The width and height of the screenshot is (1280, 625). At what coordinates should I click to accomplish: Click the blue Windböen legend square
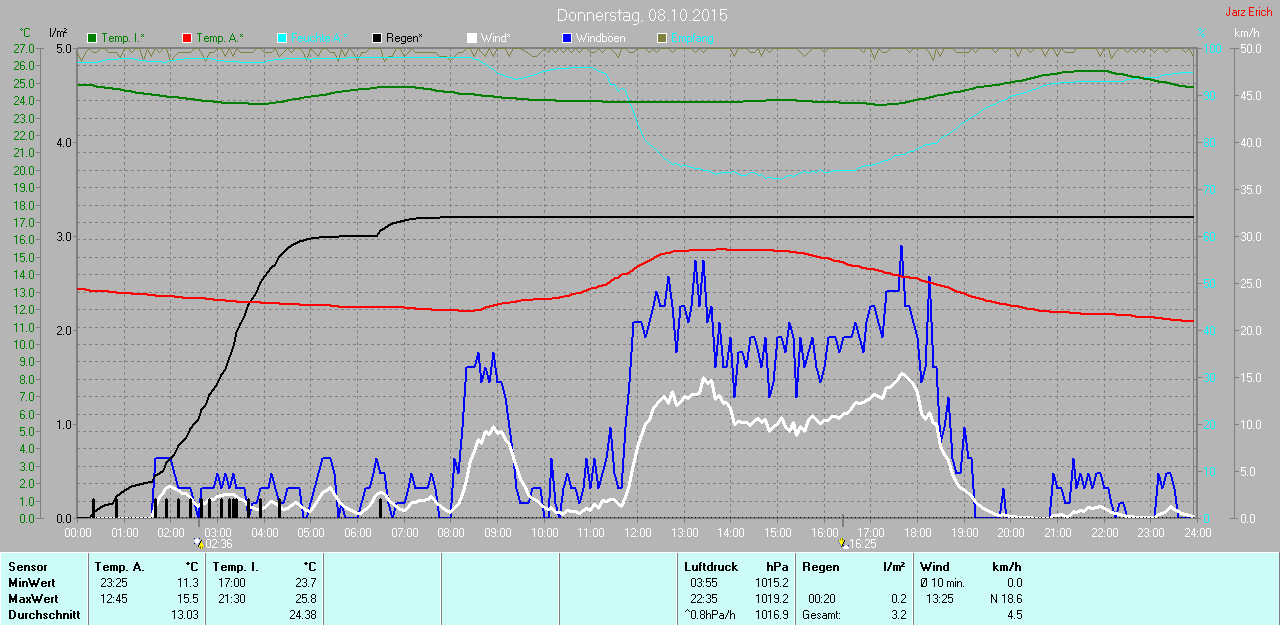point(567,38)
